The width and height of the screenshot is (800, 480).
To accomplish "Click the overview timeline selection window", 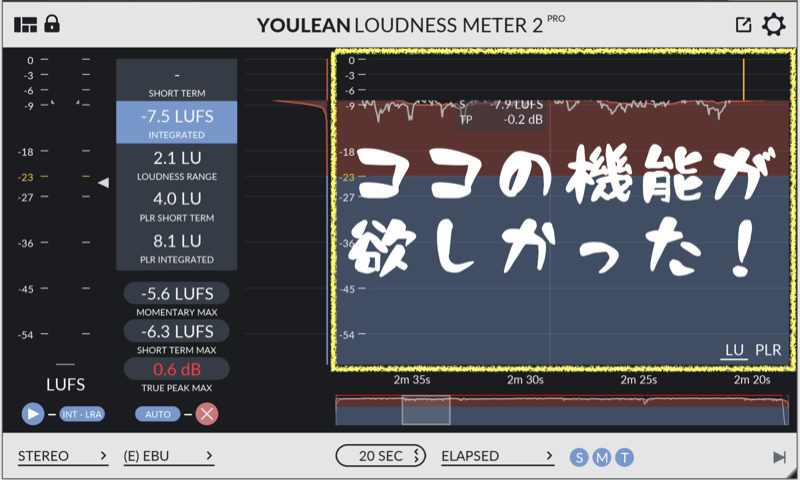I will coord(426,410).
